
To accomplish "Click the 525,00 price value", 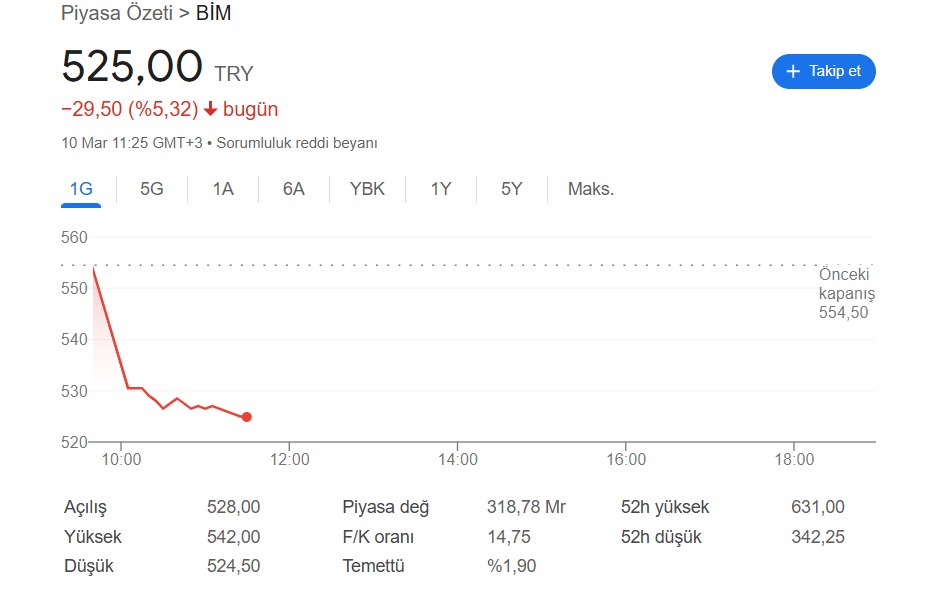I will (x=132, y=67).
